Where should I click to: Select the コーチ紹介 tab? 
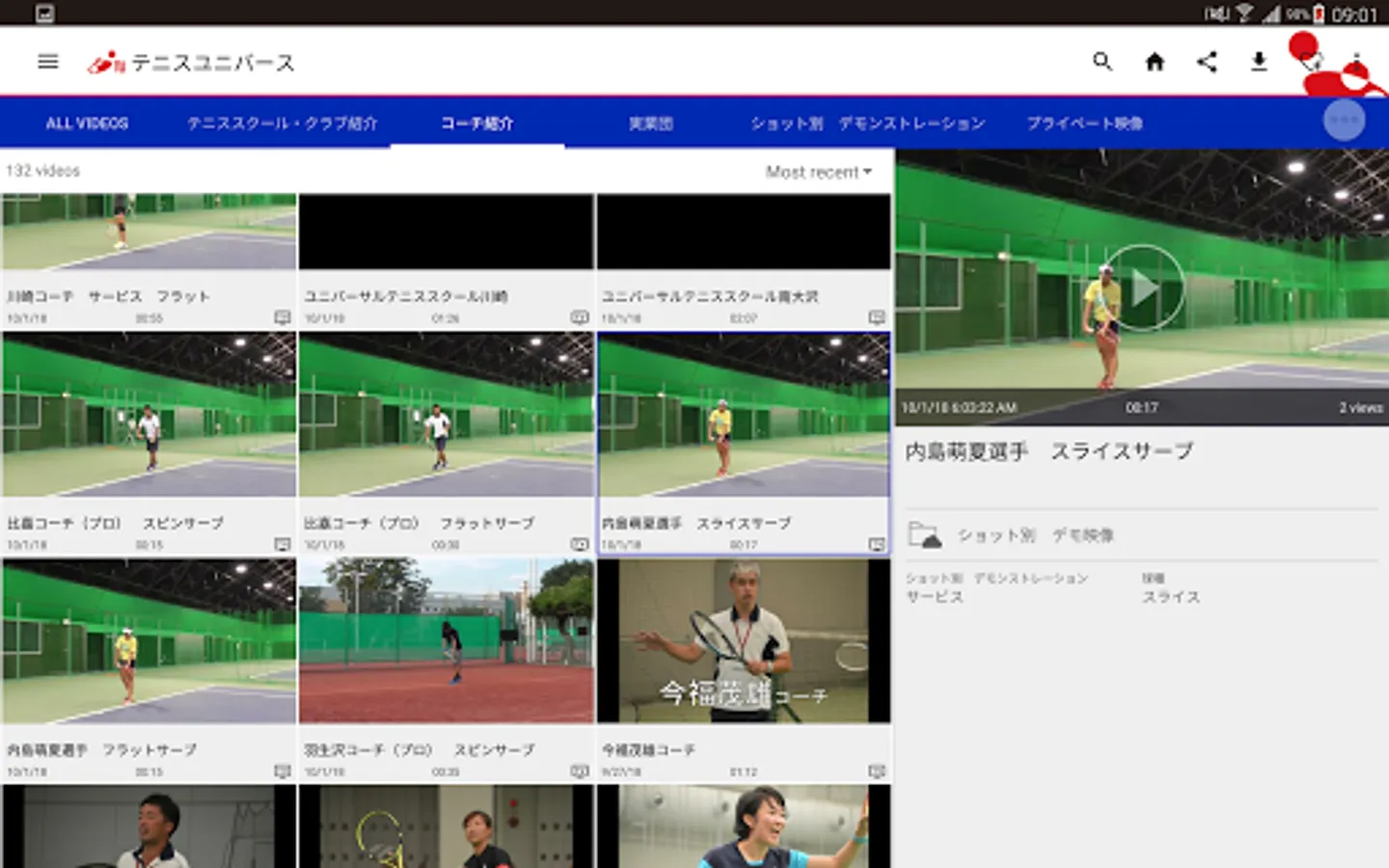coord(477,122)
